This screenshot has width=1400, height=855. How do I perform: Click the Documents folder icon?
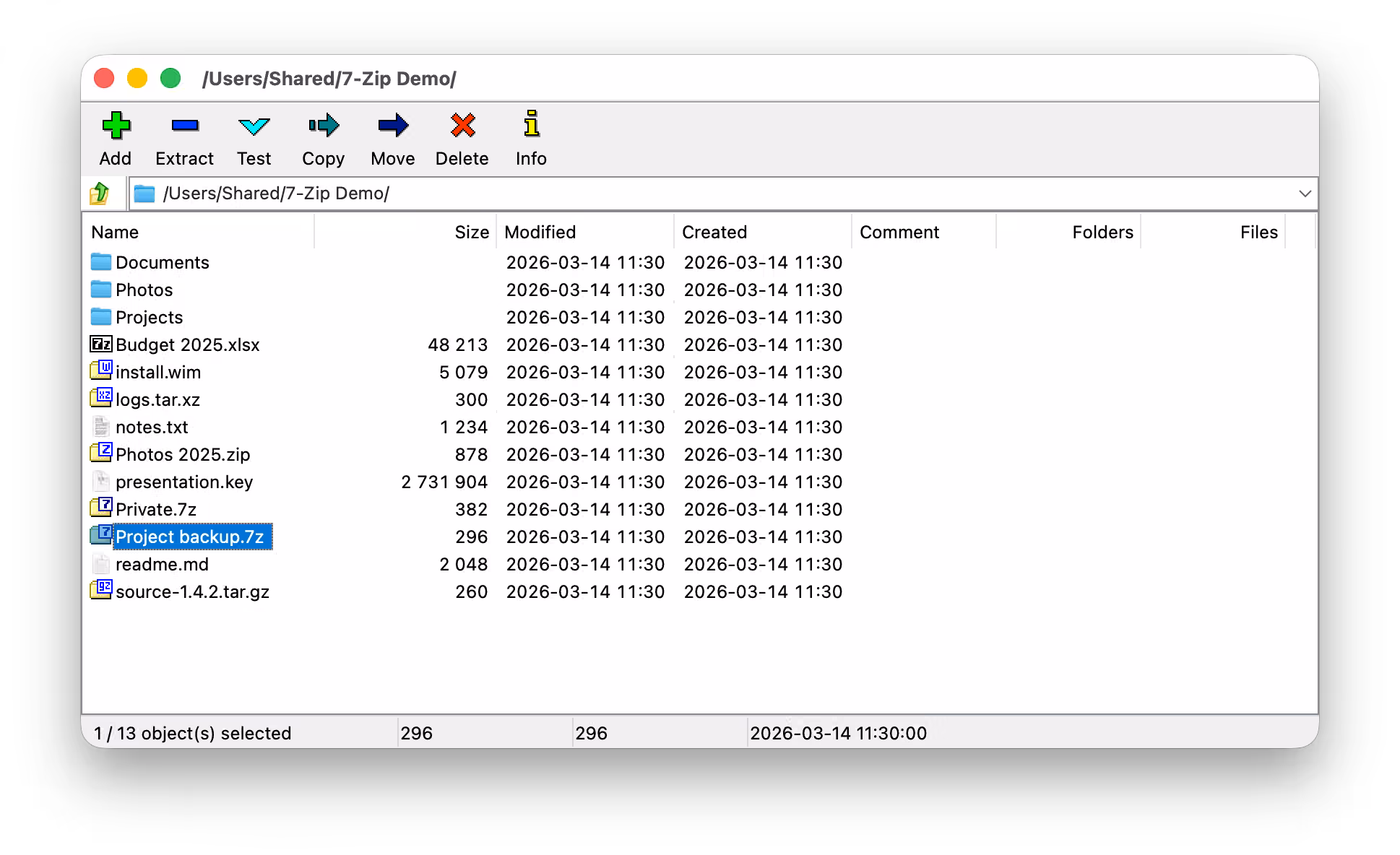[x=101, y=261]
